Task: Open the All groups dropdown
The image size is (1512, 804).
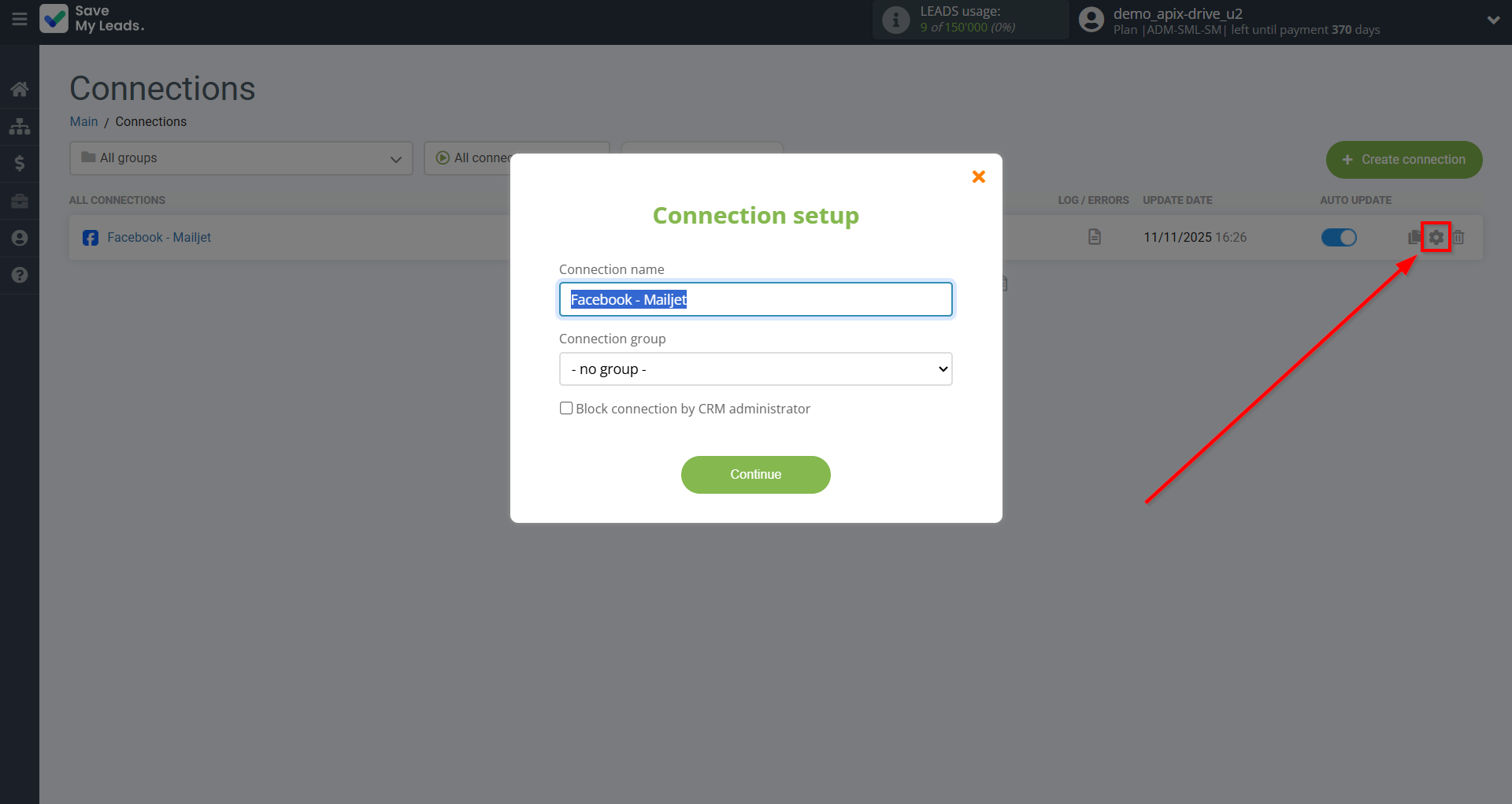Action: [240, 157]
